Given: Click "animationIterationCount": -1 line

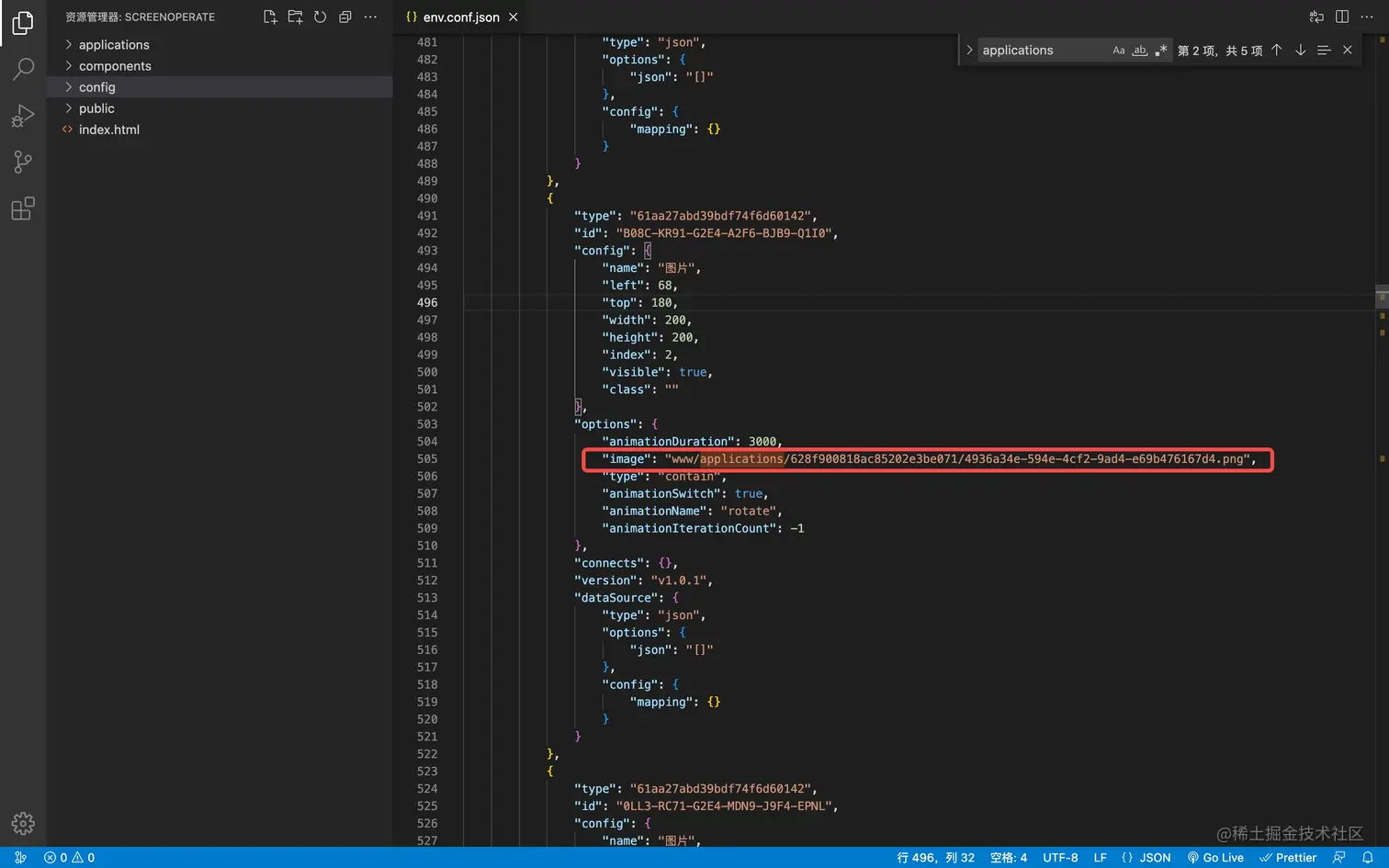Looking at the screenshot, I should click(x=703, y=528).
